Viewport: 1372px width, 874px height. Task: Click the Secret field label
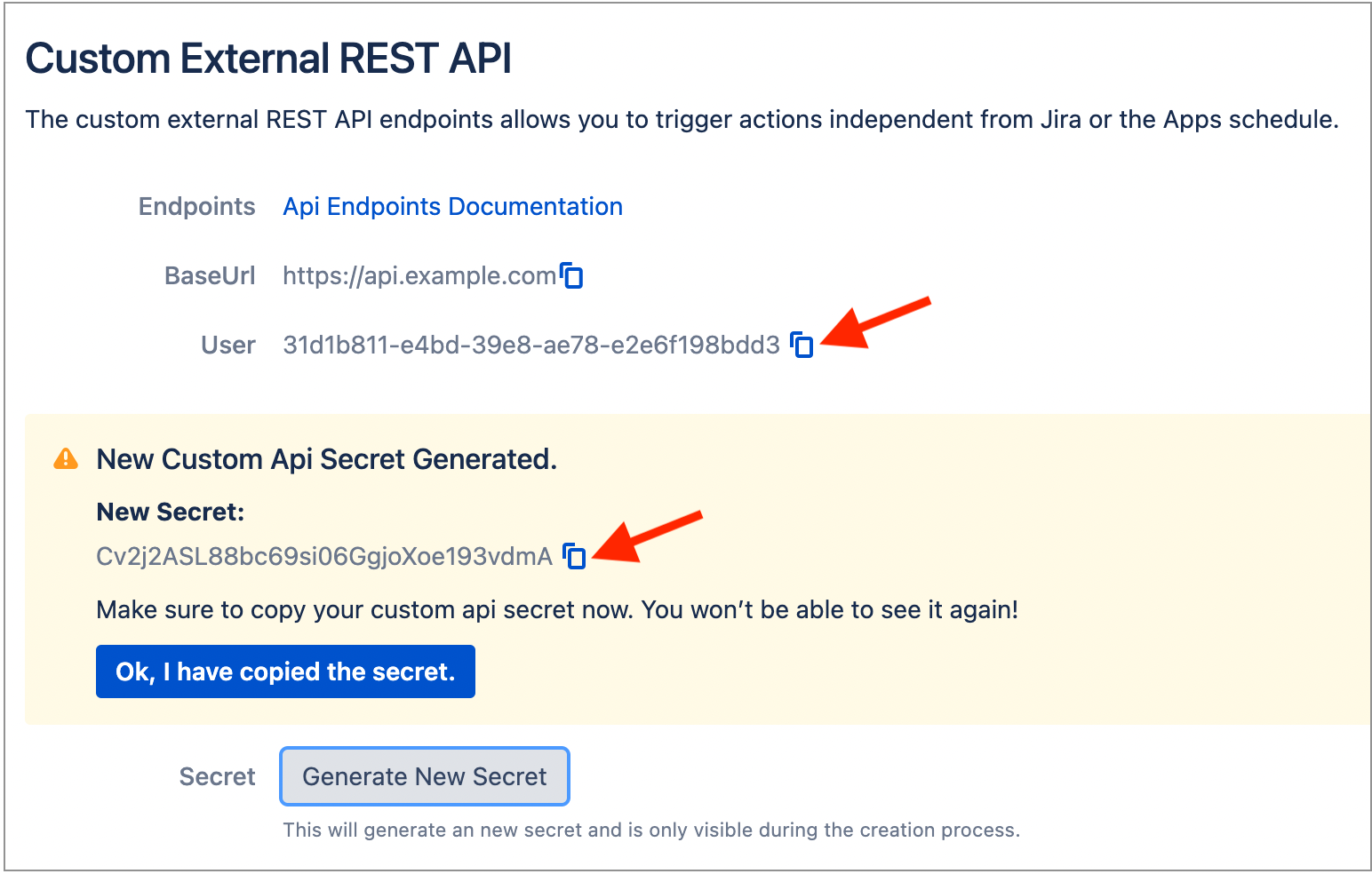pos(217,776)
